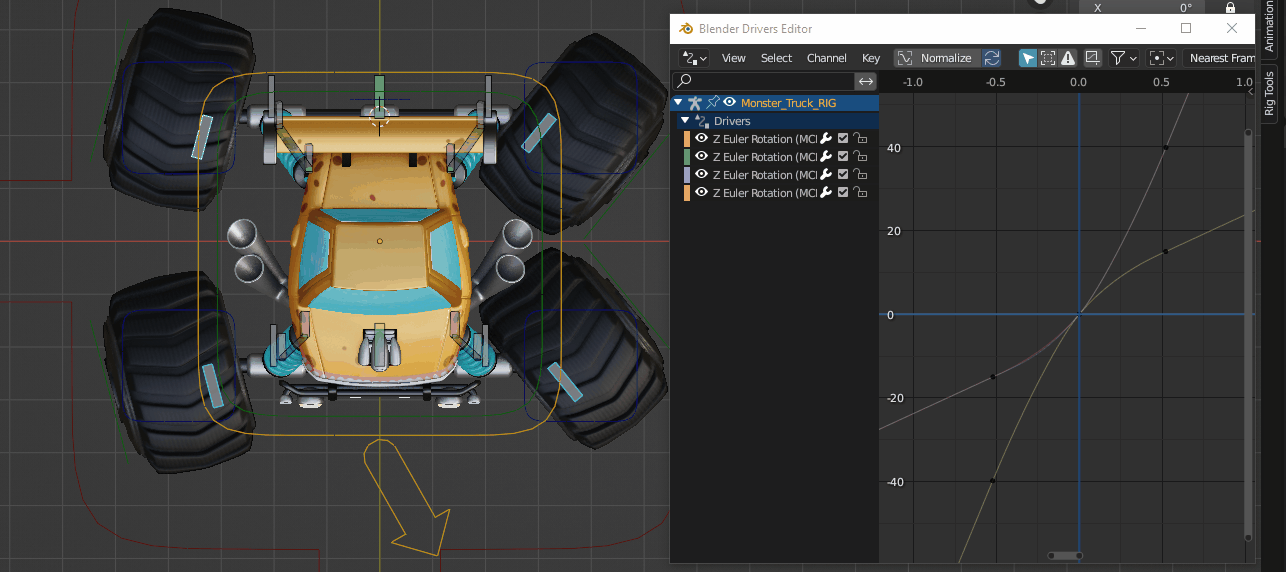Click the invert filter arrows icon
1286x572 pixels.
[x=866, y=81]
